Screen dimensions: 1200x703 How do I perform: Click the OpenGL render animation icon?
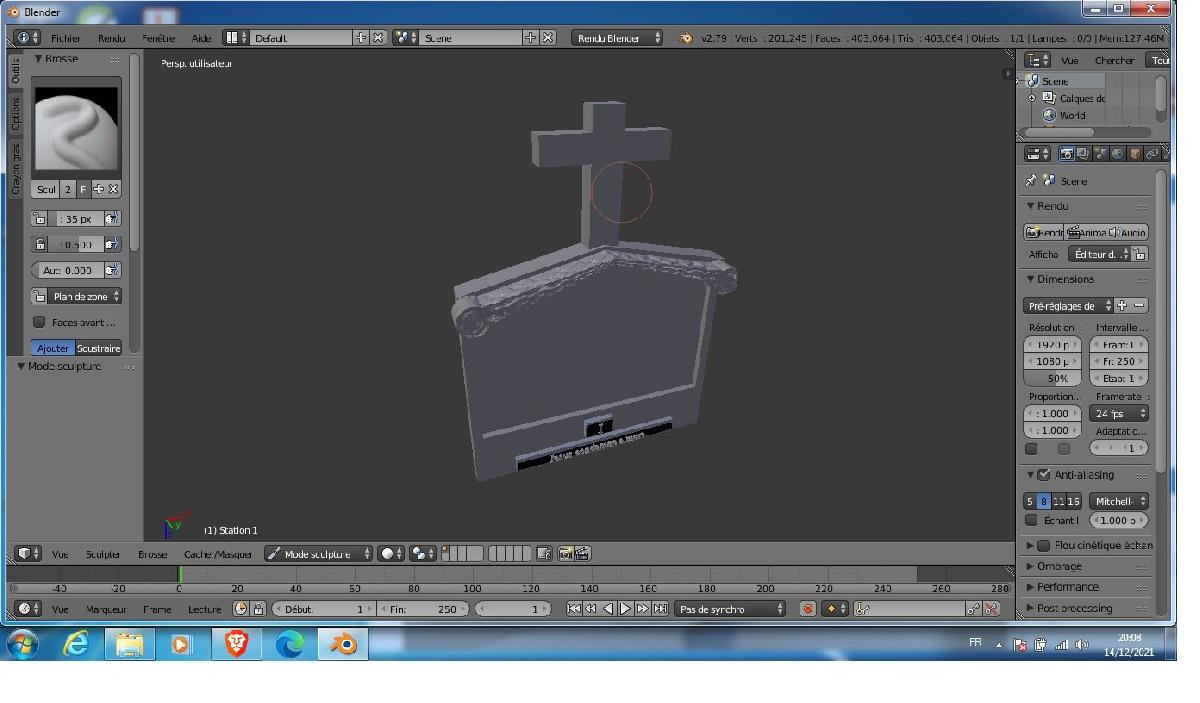pos(582,553)
